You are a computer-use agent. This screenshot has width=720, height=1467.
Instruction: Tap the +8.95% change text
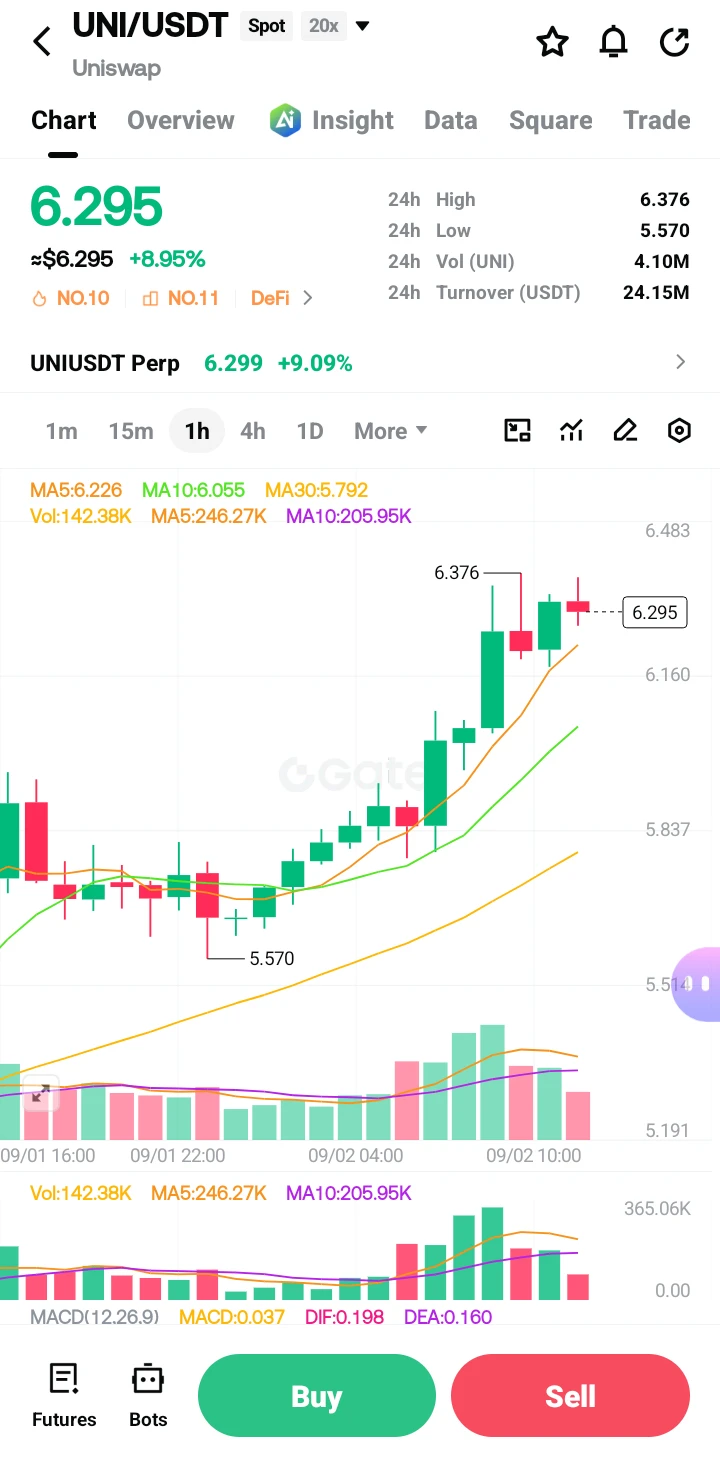click(x=167, y=260)
